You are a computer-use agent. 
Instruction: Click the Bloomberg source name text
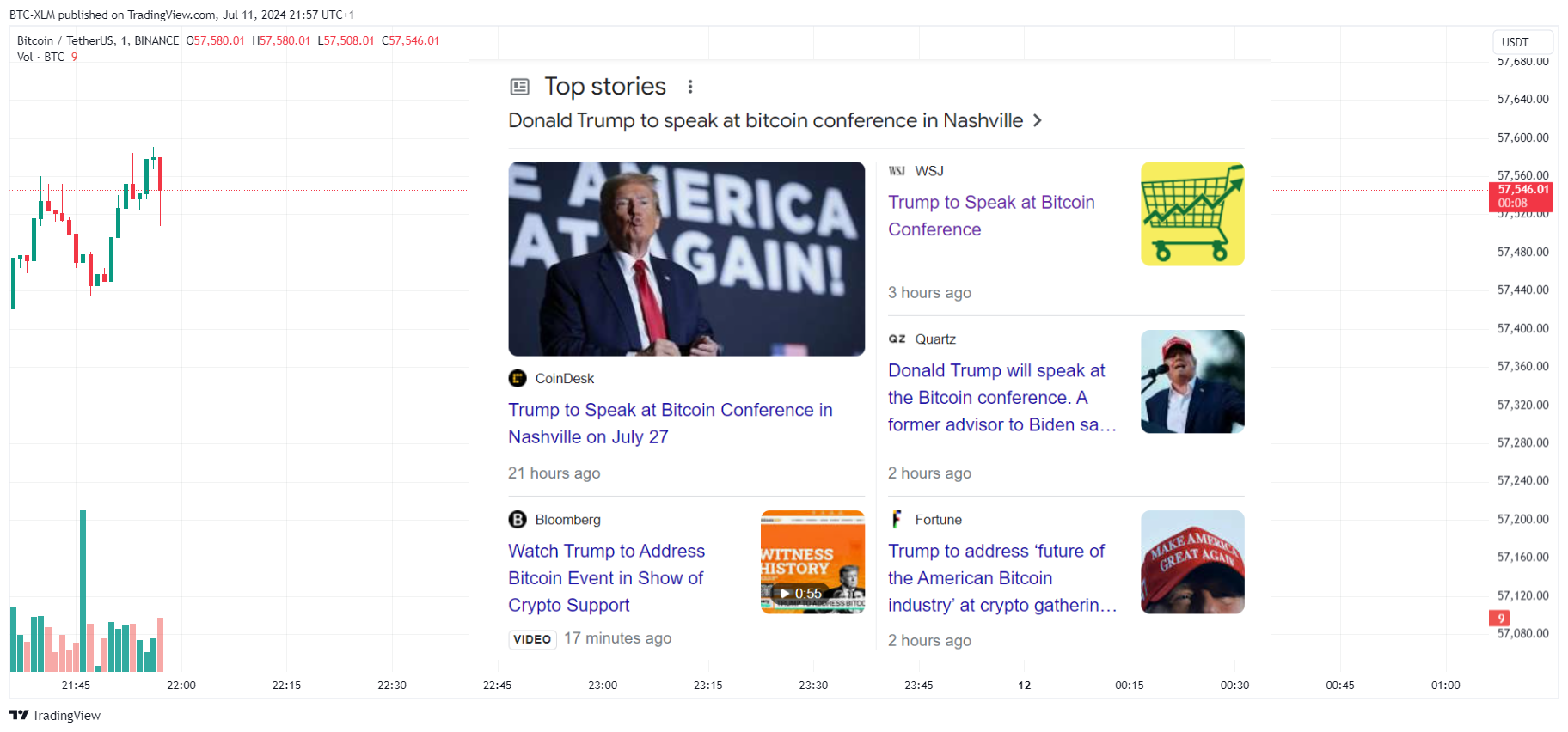click(x=568, y=520)
